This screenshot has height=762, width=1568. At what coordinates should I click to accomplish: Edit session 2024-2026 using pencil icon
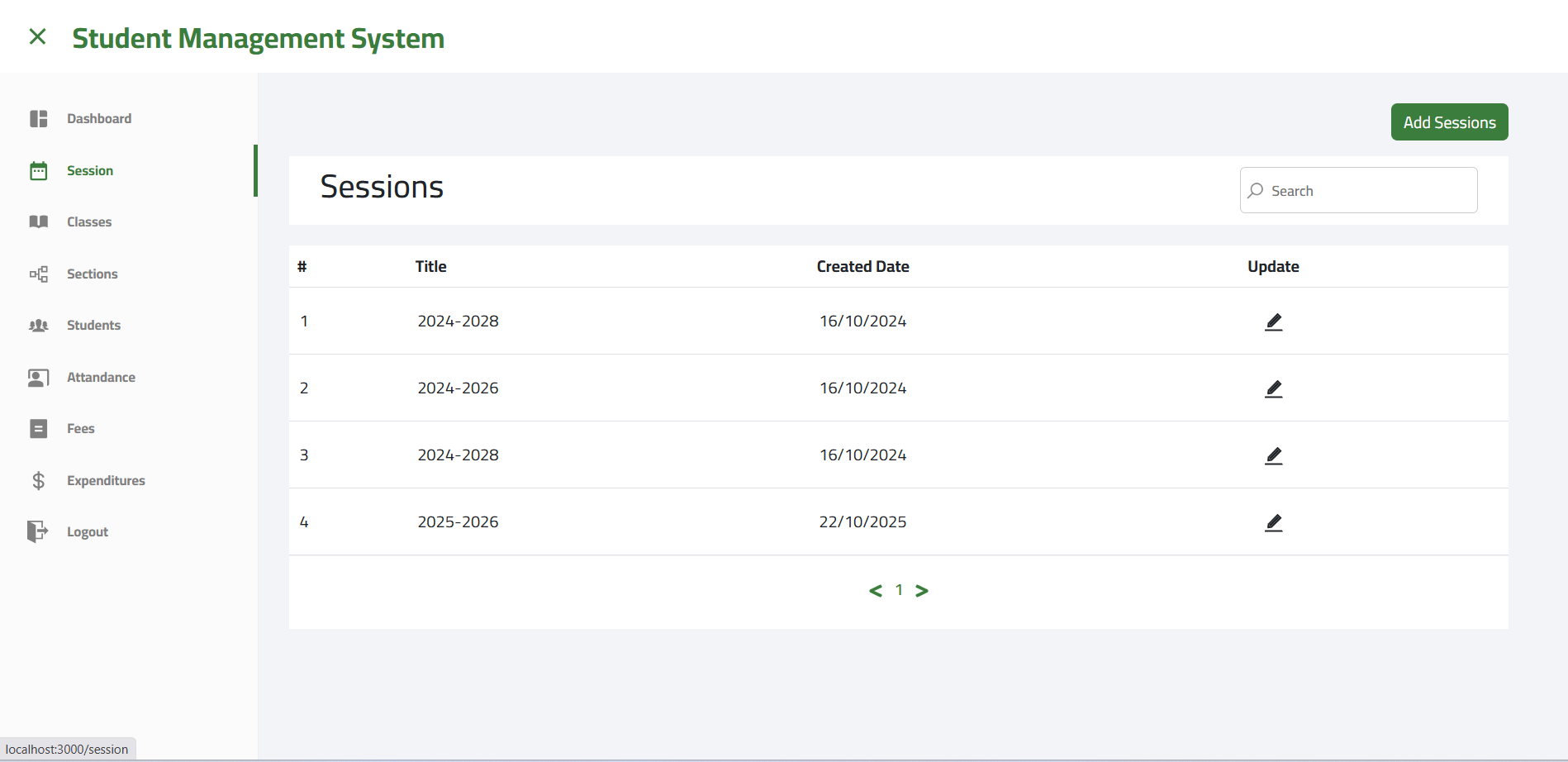tap(1273, 389)
